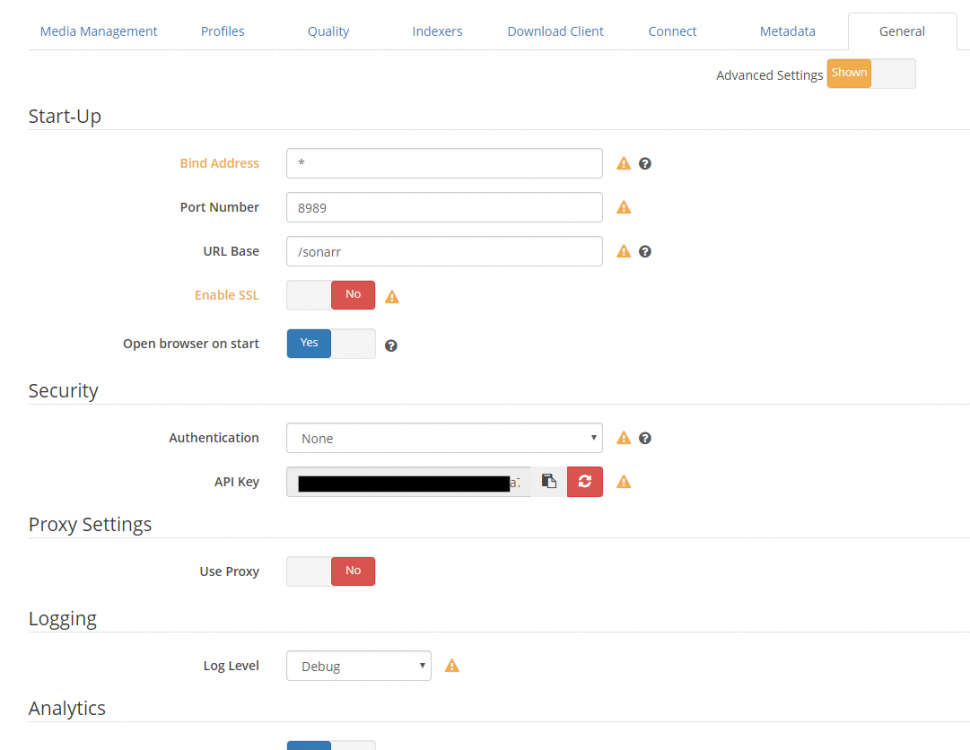Click the URL Base help question icon
Image resolution: width=970 pixels, height=750 pixels.
tap(645, 251)
